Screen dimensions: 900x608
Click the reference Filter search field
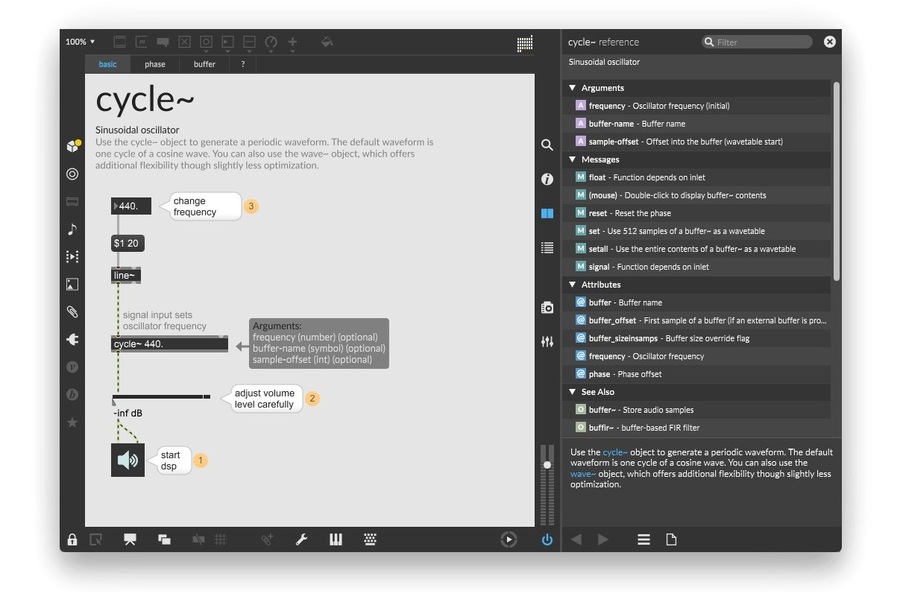tap(762, 42)
